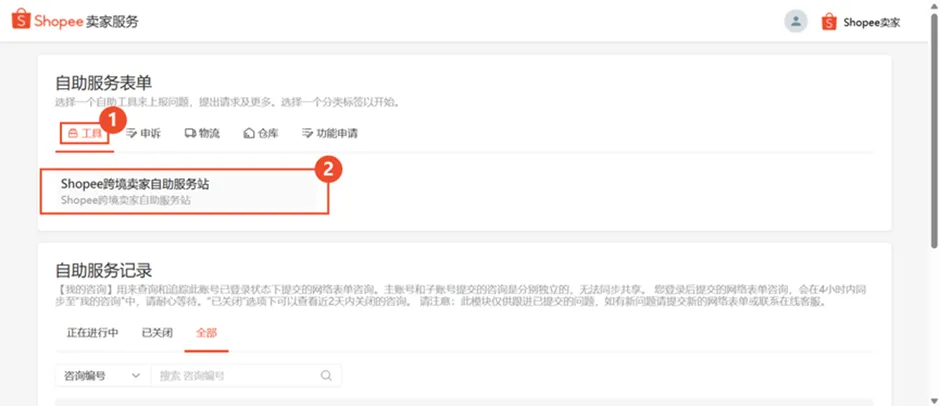The width and height of the screenshot is (940, 406).
Task: Click the scrollbar down arrow
Action: (934, 400)
